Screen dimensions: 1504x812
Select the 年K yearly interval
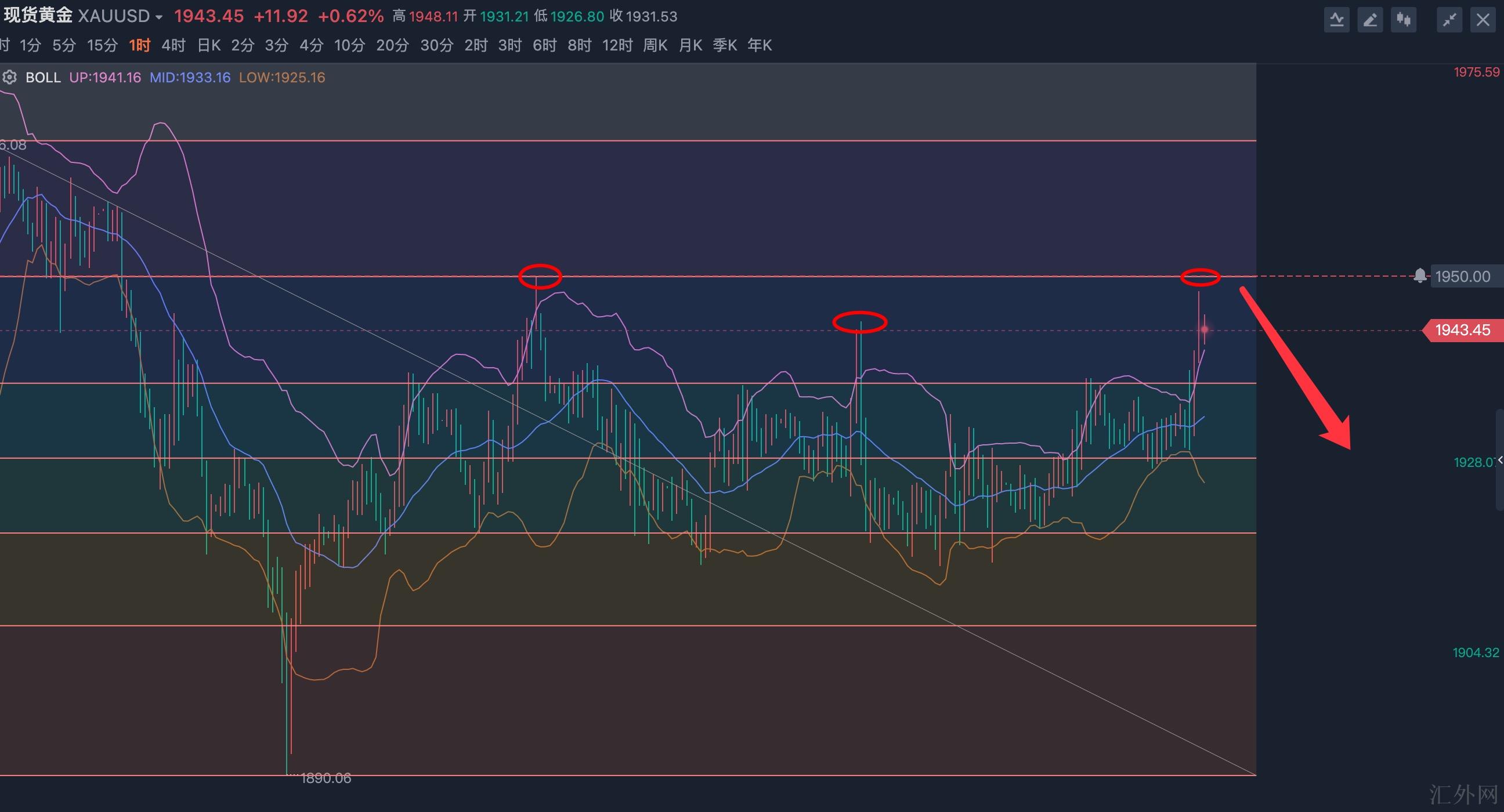(x=760, y=45)
